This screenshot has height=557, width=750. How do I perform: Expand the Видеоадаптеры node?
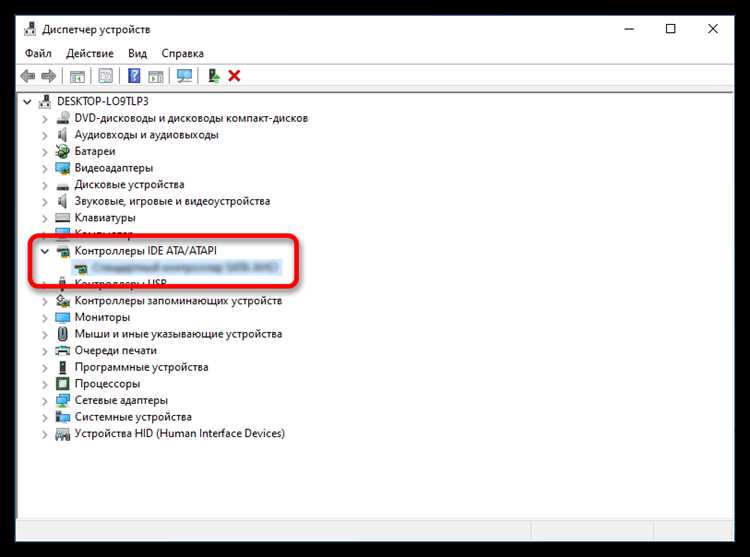point(45,168)
